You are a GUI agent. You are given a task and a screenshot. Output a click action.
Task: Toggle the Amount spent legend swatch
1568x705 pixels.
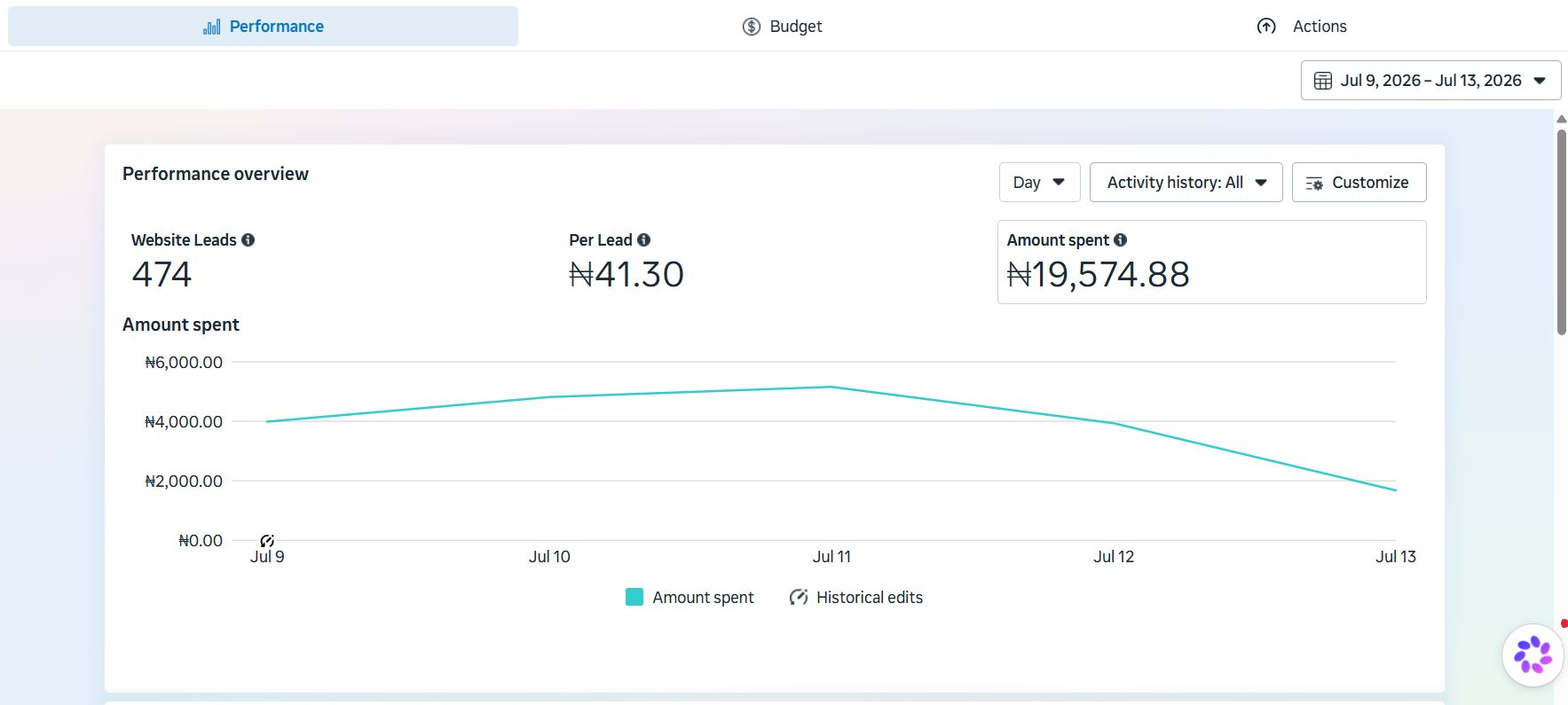(634, 597)
